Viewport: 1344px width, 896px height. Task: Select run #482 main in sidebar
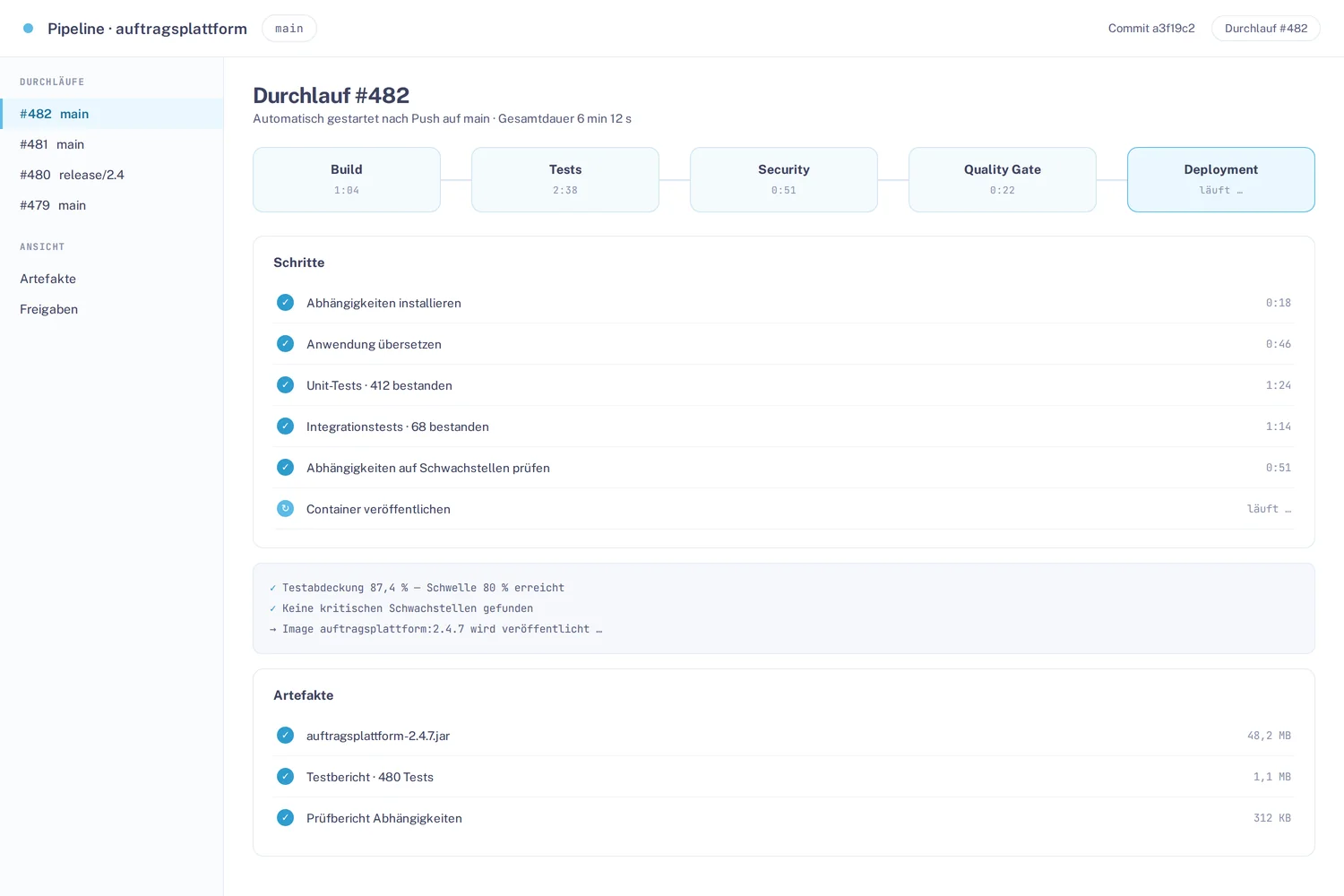coord(111,114)
